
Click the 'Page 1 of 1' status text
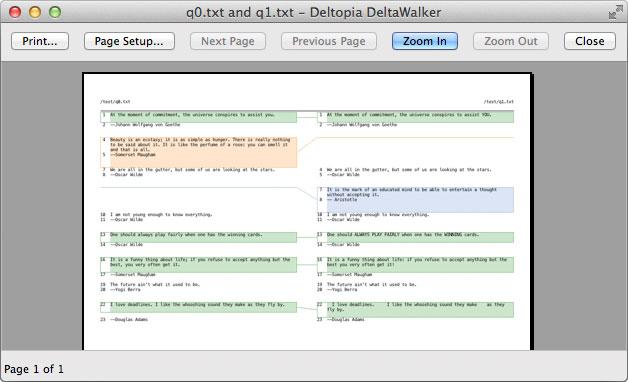click(x=34, y=369)
